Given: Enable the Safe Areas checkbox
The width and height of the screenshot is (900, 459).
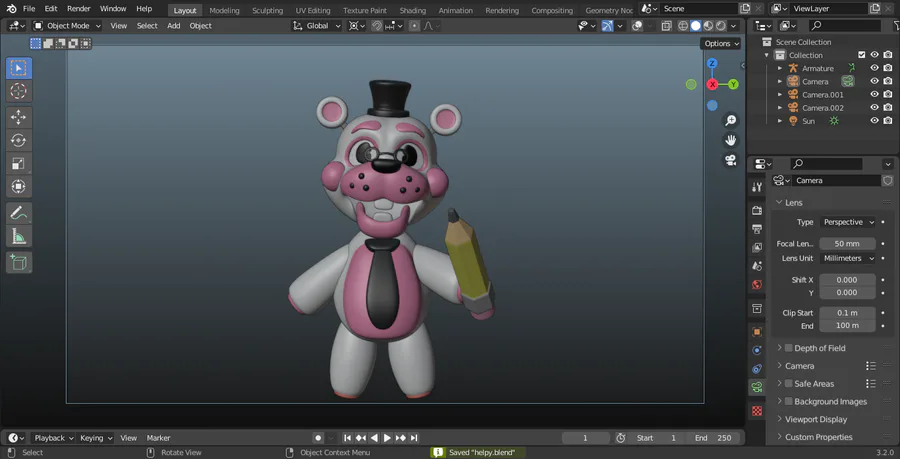Looking at the screenshot, I should click(788, 384).
